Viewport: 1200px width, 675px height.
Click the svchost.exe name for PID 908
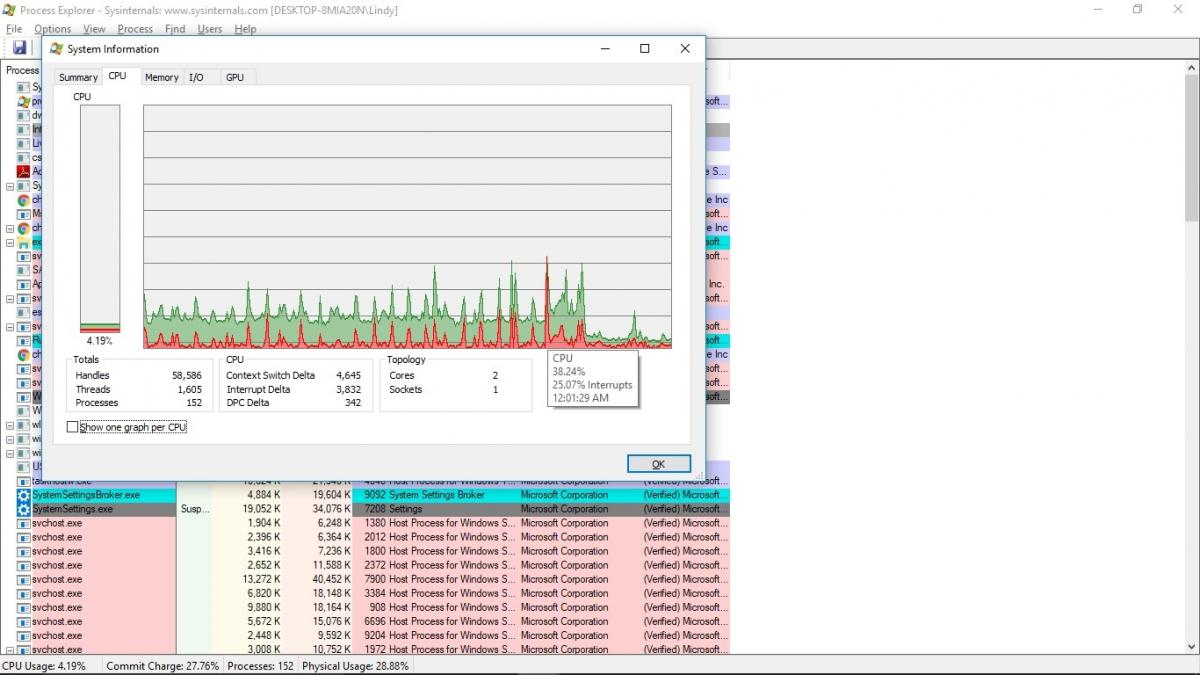point(57,607)
